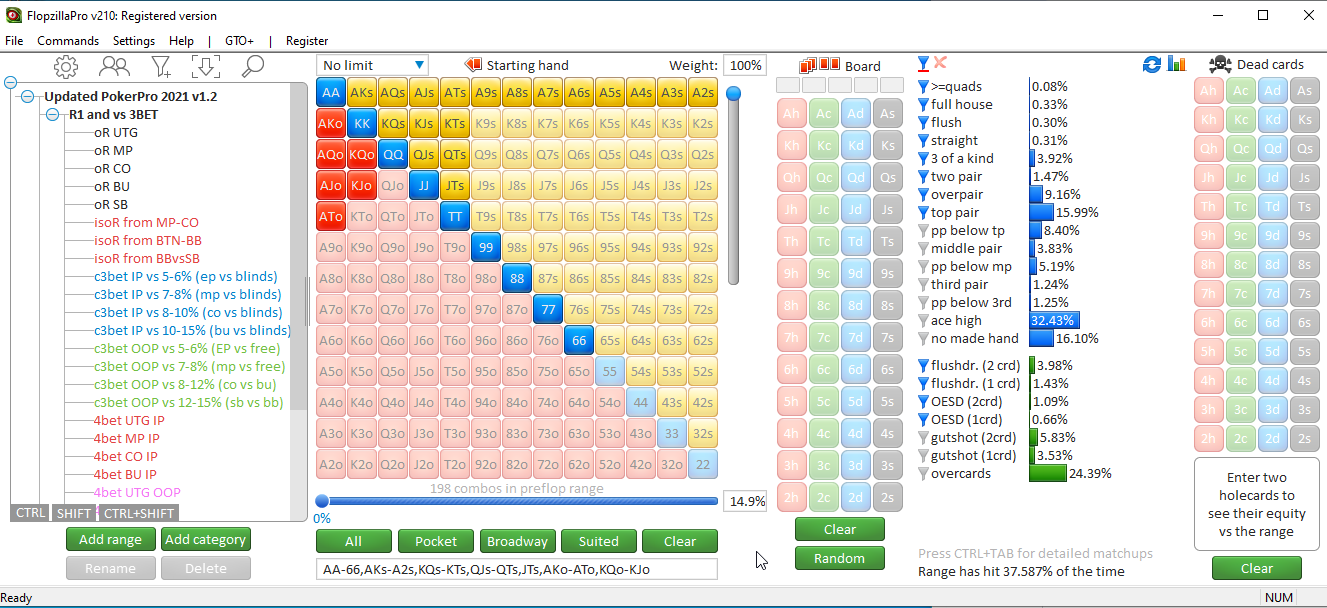Open the No limit game type dropdown

click(x=372, y=65)
